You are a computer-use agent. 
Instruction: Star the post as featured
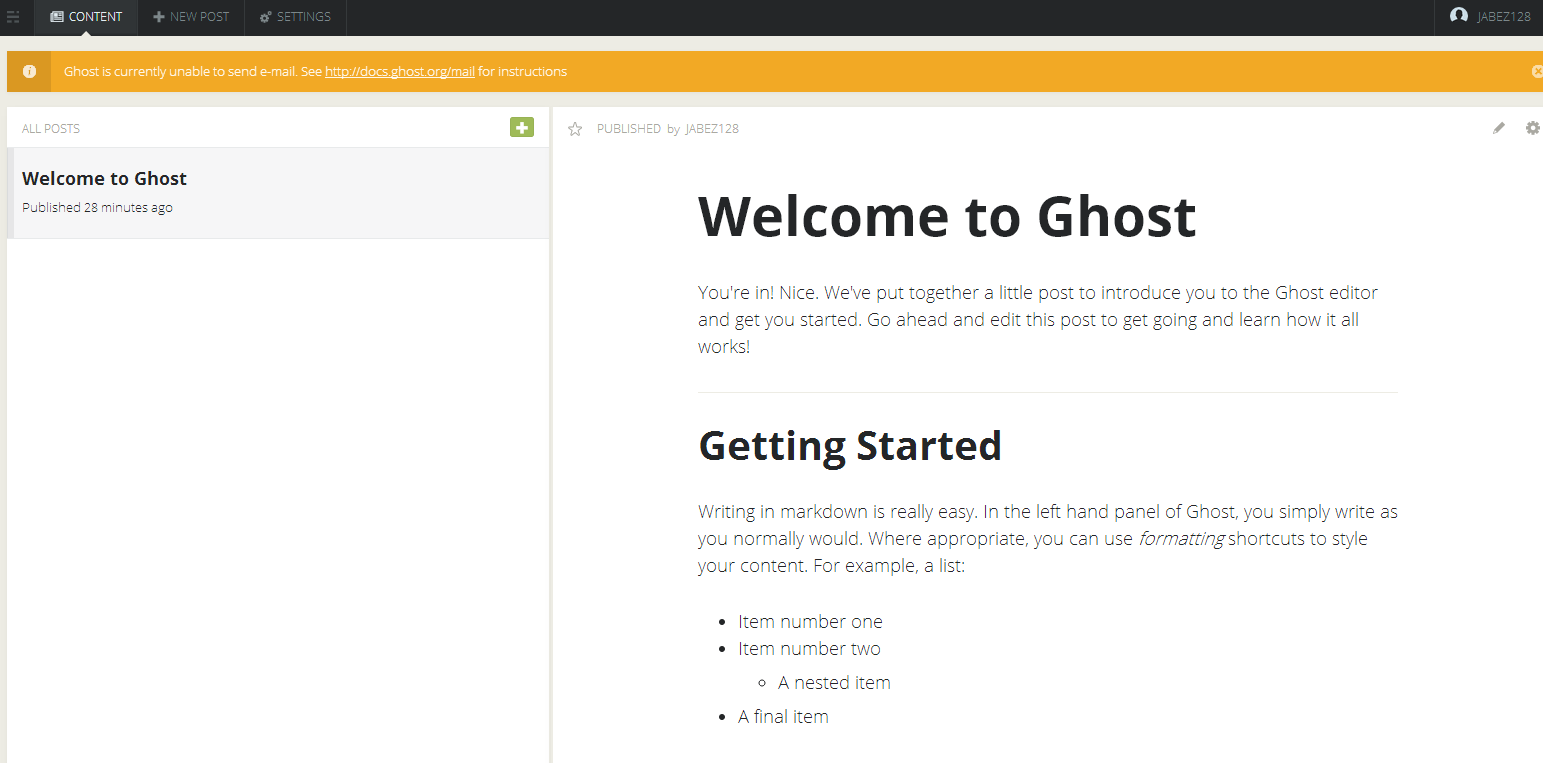(575, 129)
